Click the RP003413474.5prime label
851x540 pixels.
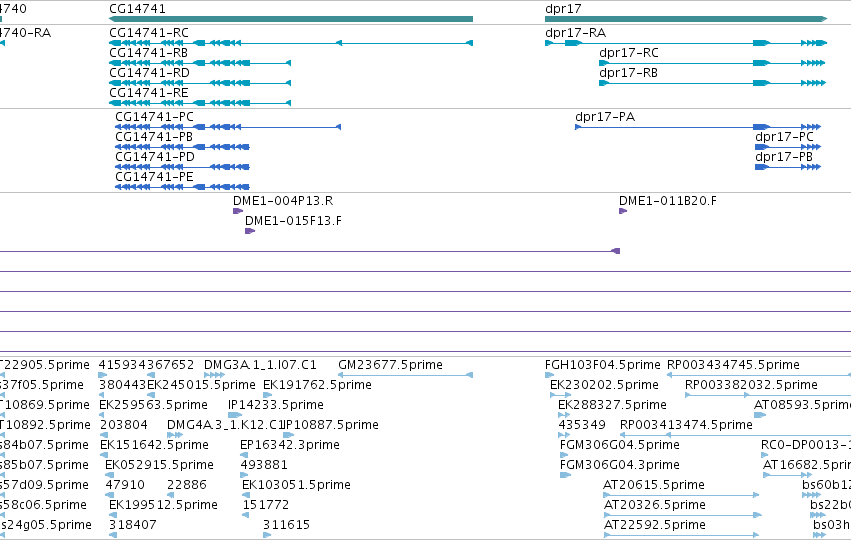coord(686,425)
